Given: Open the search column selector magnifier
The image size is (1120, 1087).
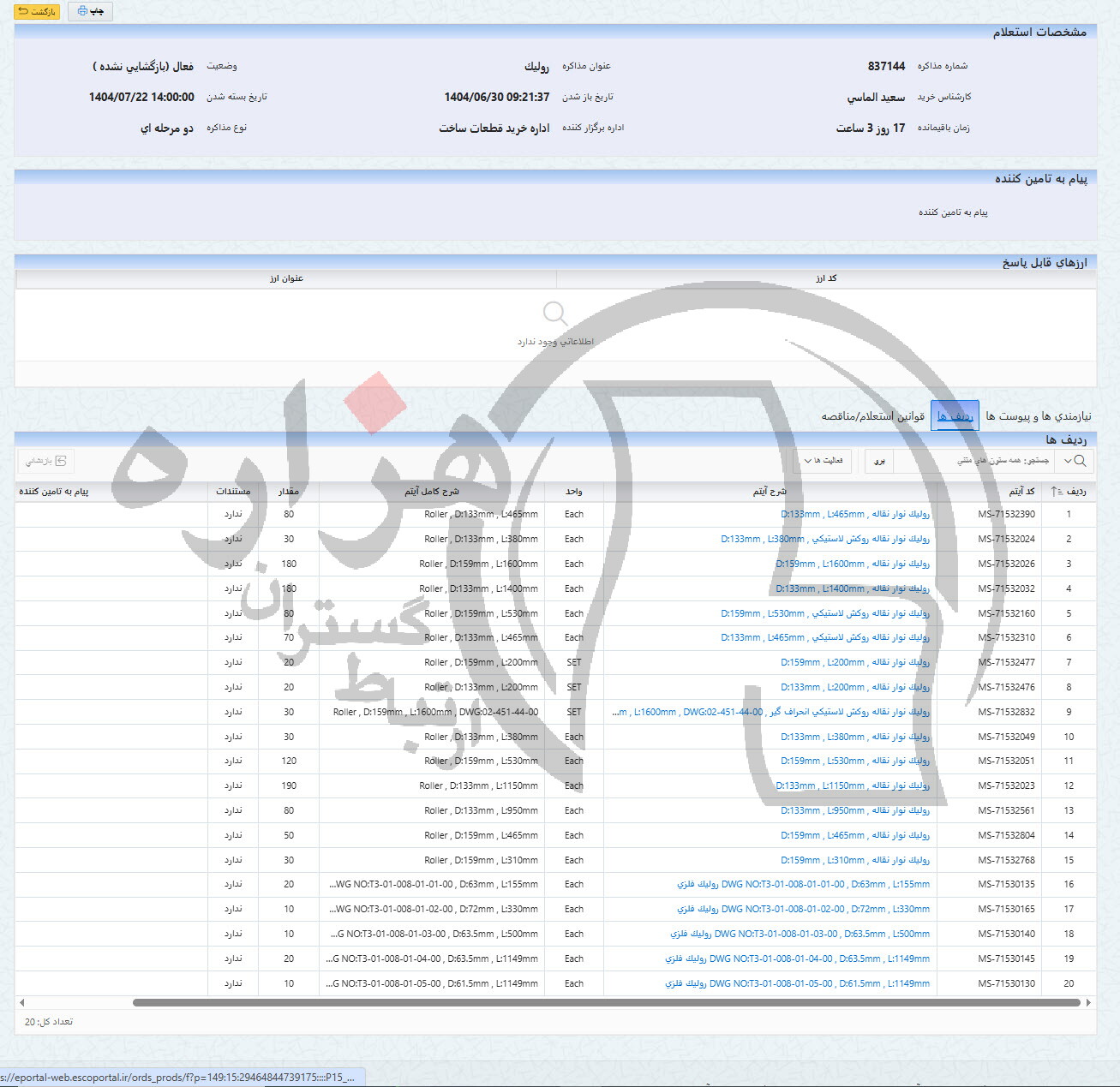Looking at the screenshot, I should point(1075,461).
